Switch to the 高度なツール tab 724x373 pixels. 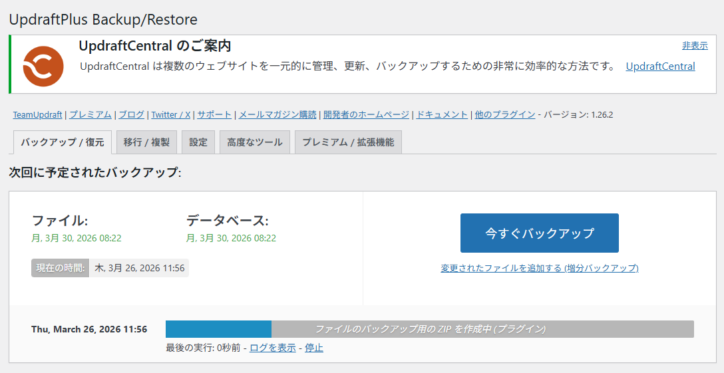click(254, 142)
